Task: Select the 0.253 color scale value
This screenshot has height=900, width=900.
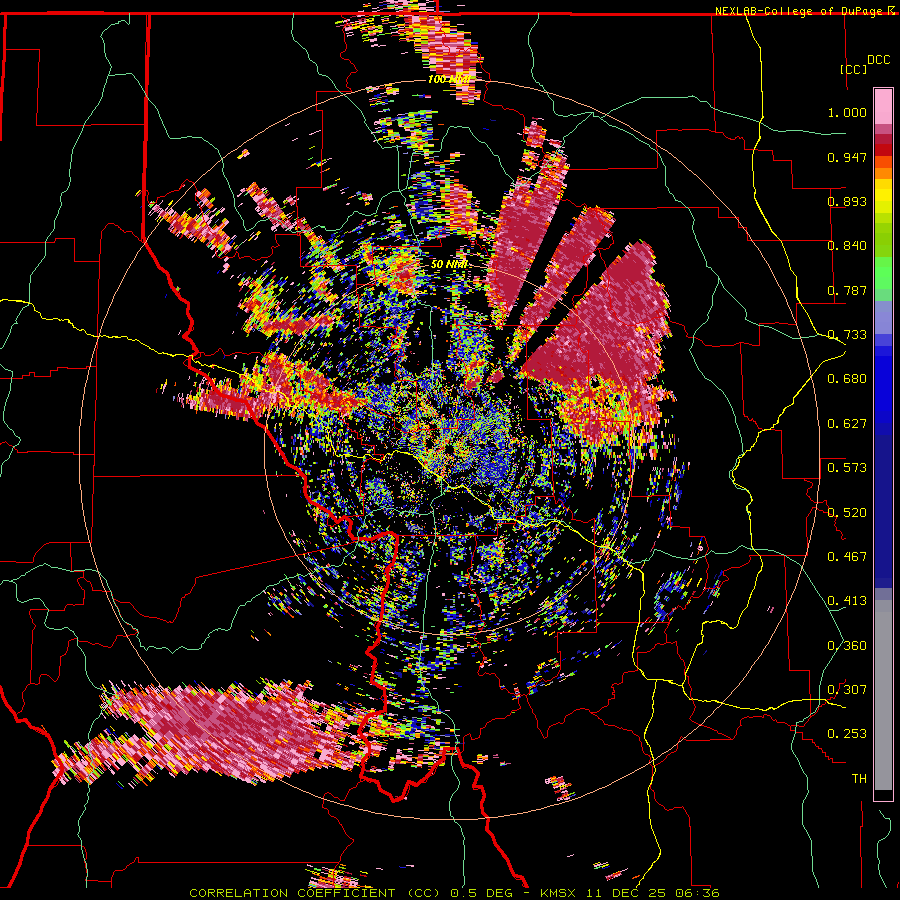Action: 847,734
